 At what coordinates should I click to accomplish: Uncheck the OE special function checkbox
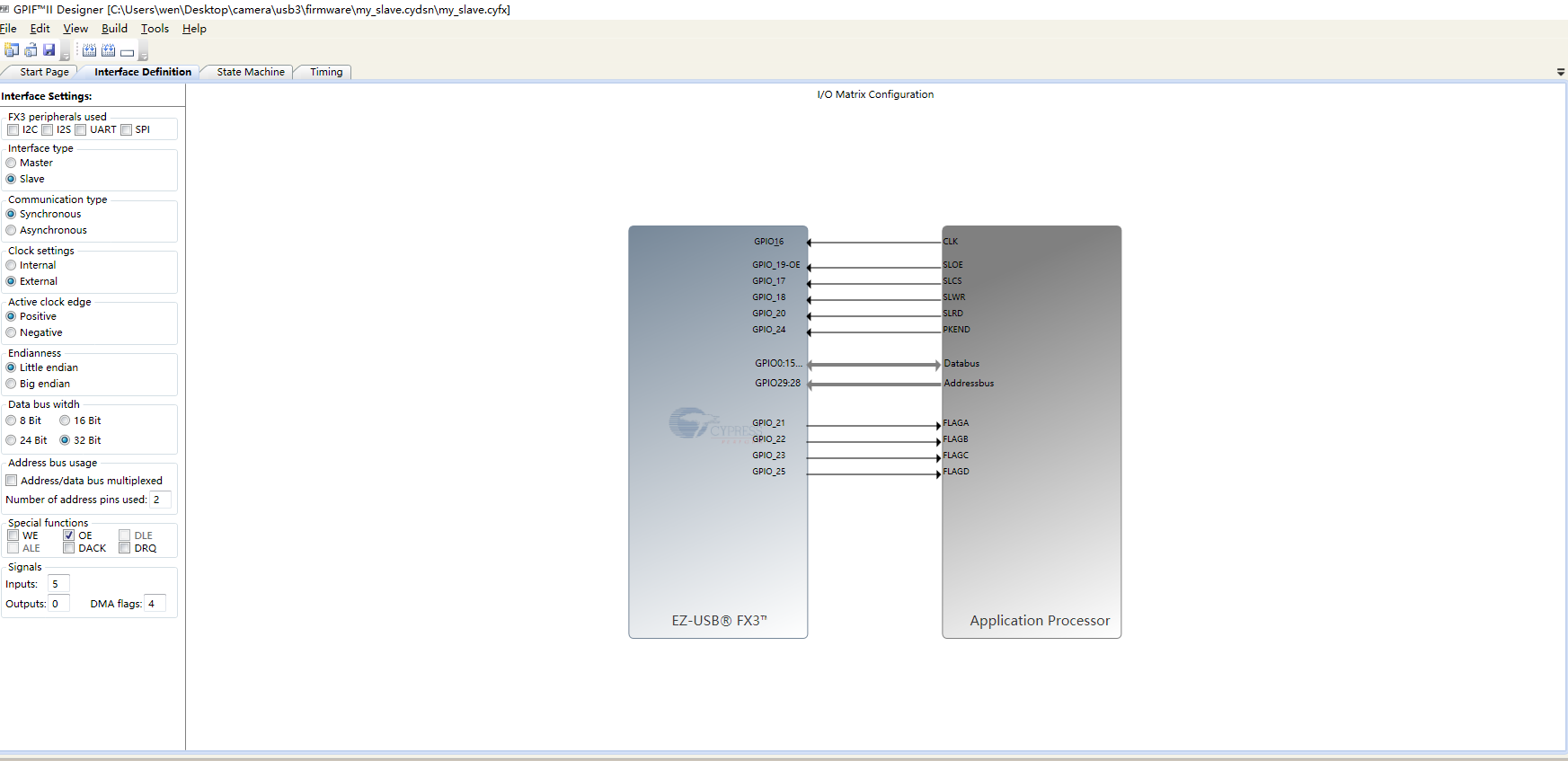pos(68,536)
